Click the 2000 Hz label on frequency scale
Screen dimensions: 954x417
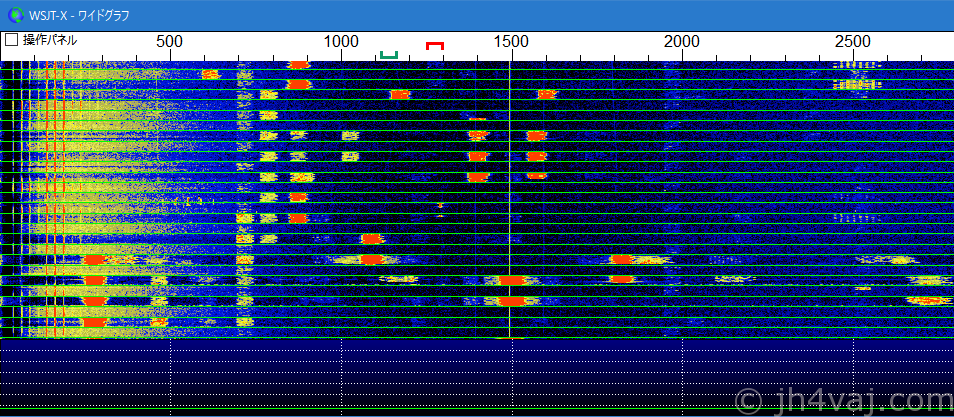(682, 41)
